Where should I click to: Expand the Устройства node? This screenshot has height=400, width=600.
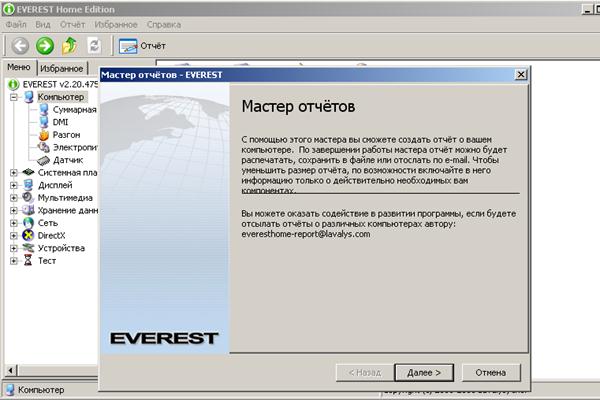tap(14, 248)
